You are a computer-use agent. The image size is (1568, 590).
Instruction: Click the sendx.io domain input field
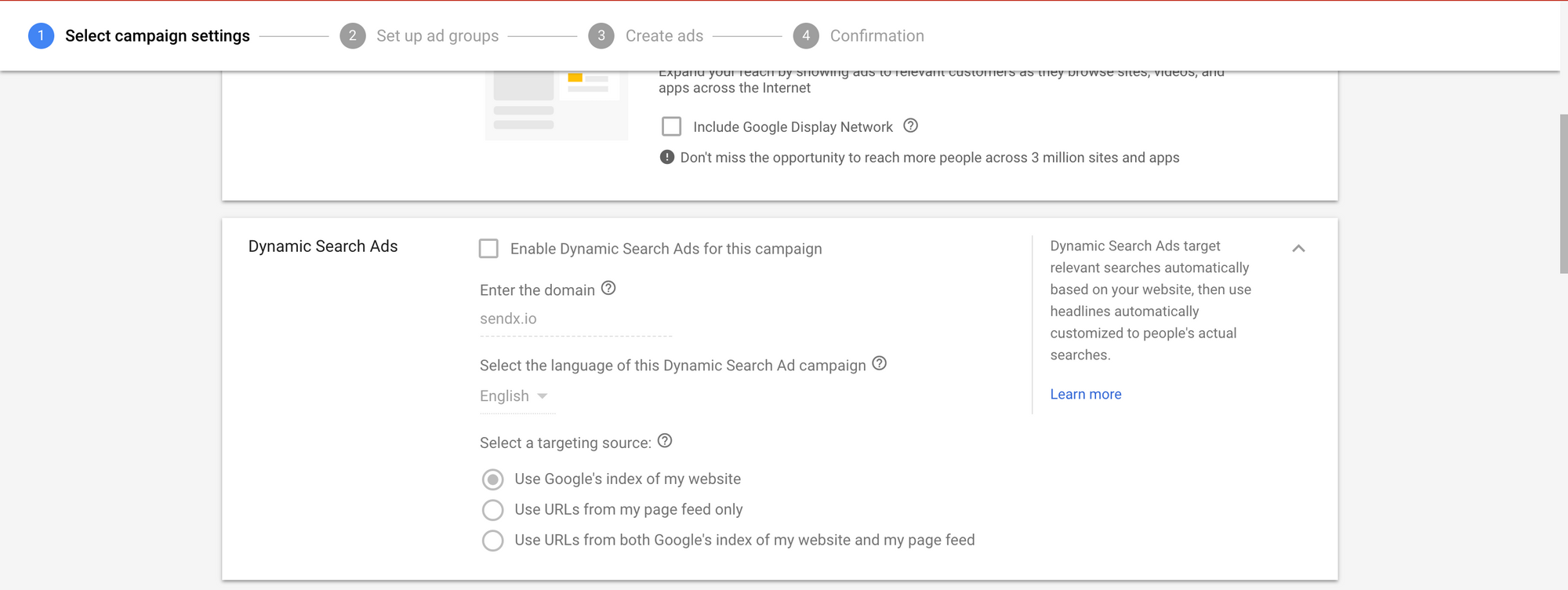coord(575,319)
